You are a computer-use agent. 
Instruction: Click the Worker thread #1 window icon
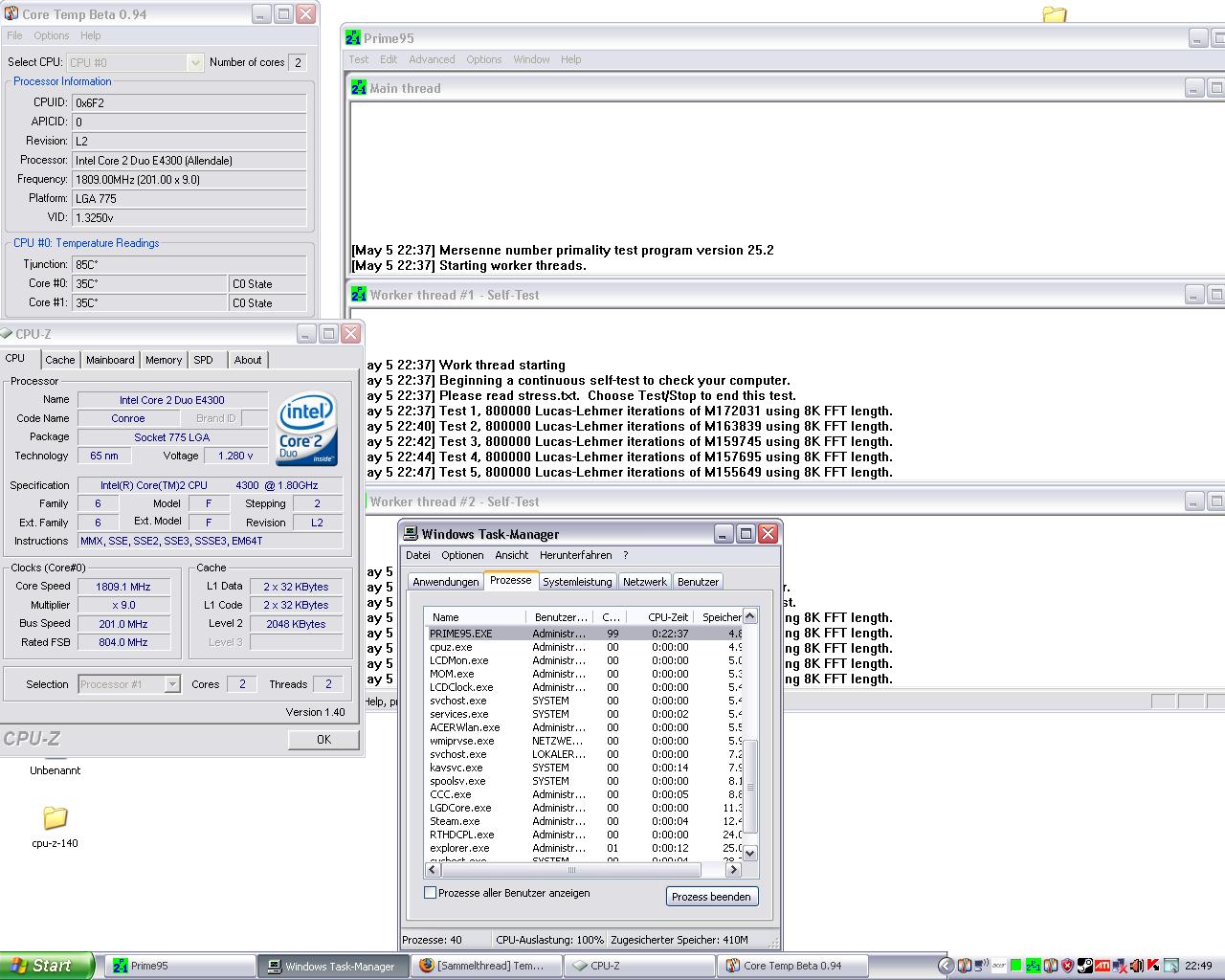359,295
